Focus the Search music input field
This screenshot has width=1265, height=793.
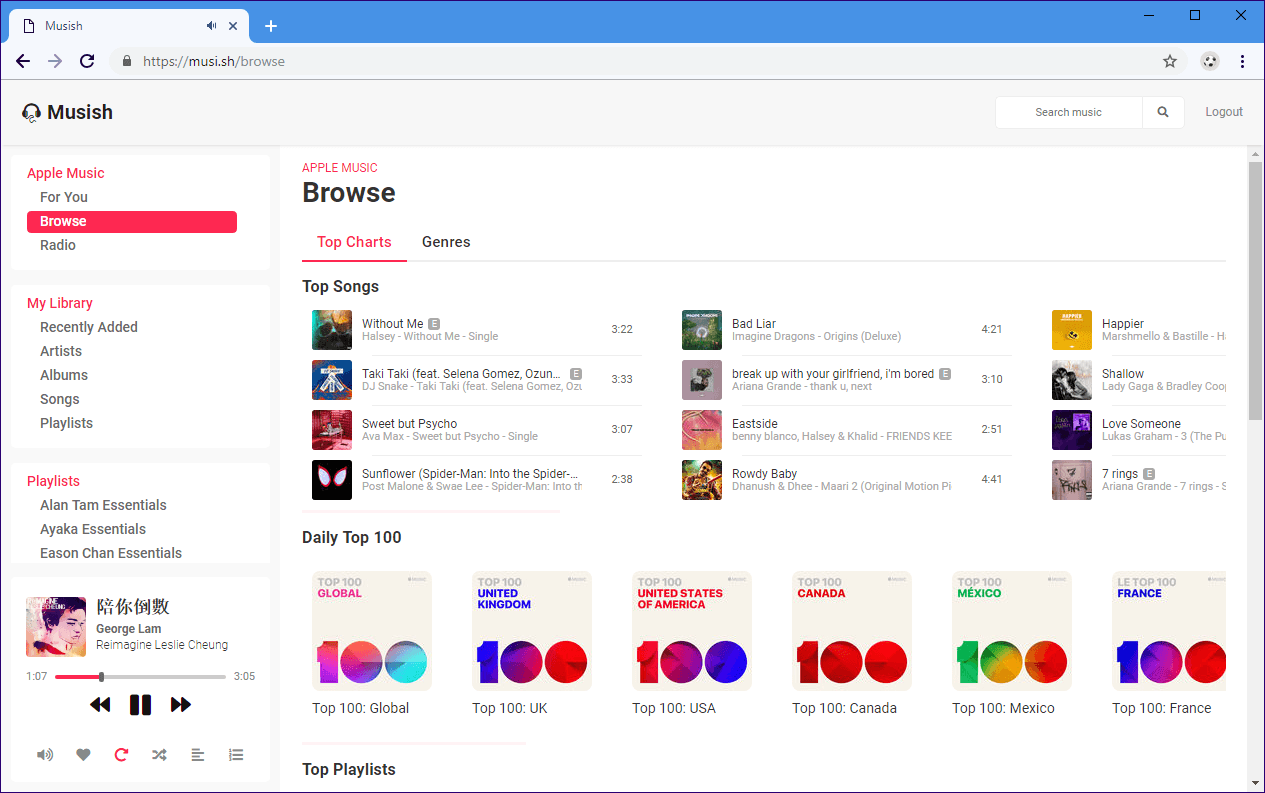1069,112
